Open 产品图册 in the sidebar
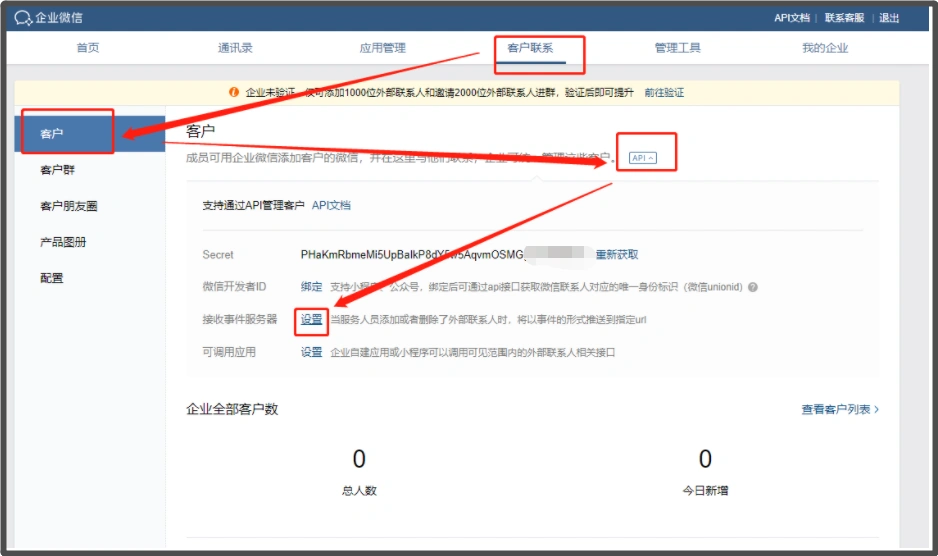The width and height of the screenshot is (938, 556). (63, 242)
